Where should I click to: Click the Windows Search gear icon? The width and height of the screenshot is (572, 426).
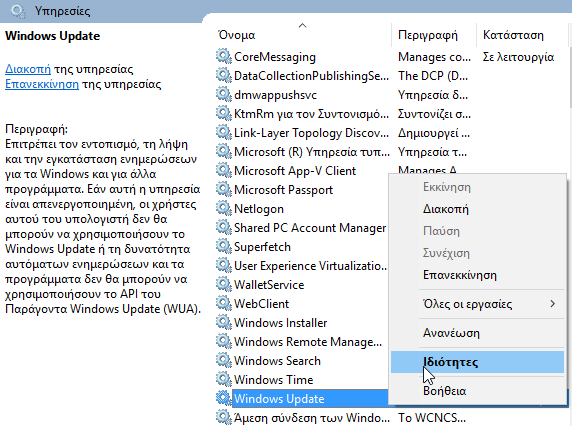pos(224,360)
